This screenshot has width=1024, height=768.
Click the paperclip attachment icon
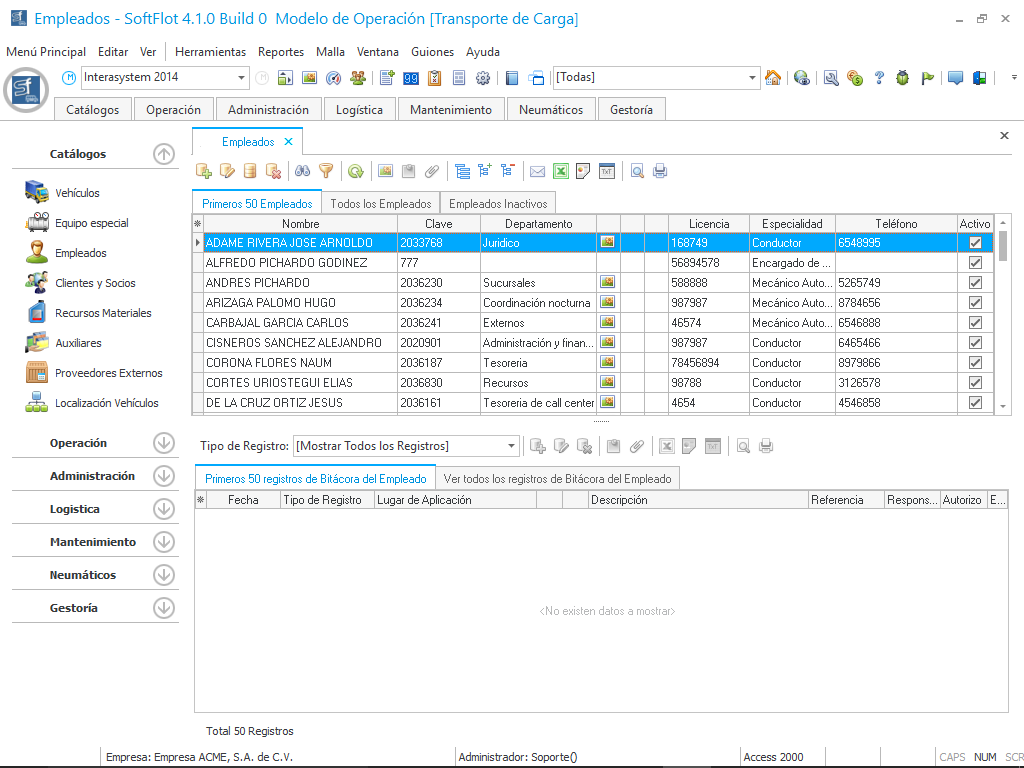432,171
